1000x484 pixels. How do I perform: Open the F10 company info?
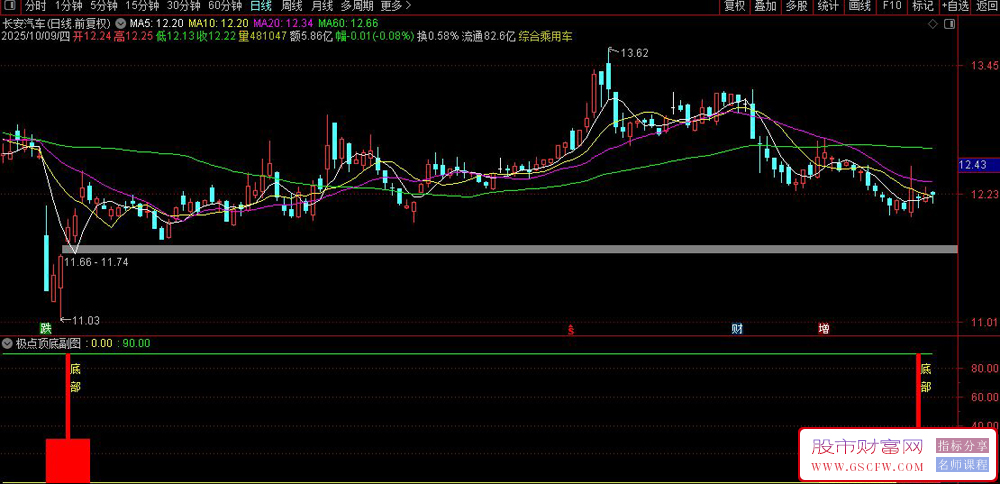(x=892, y=6)
